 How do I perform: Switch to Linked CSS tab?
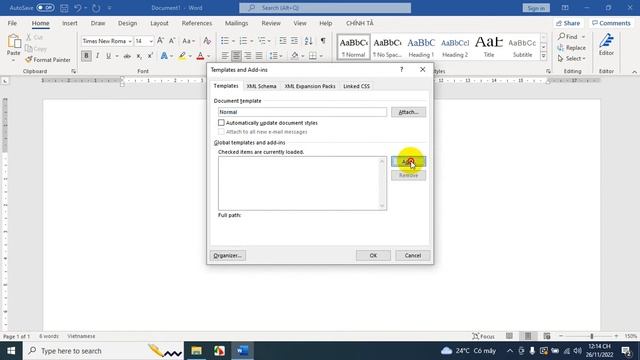356,86
